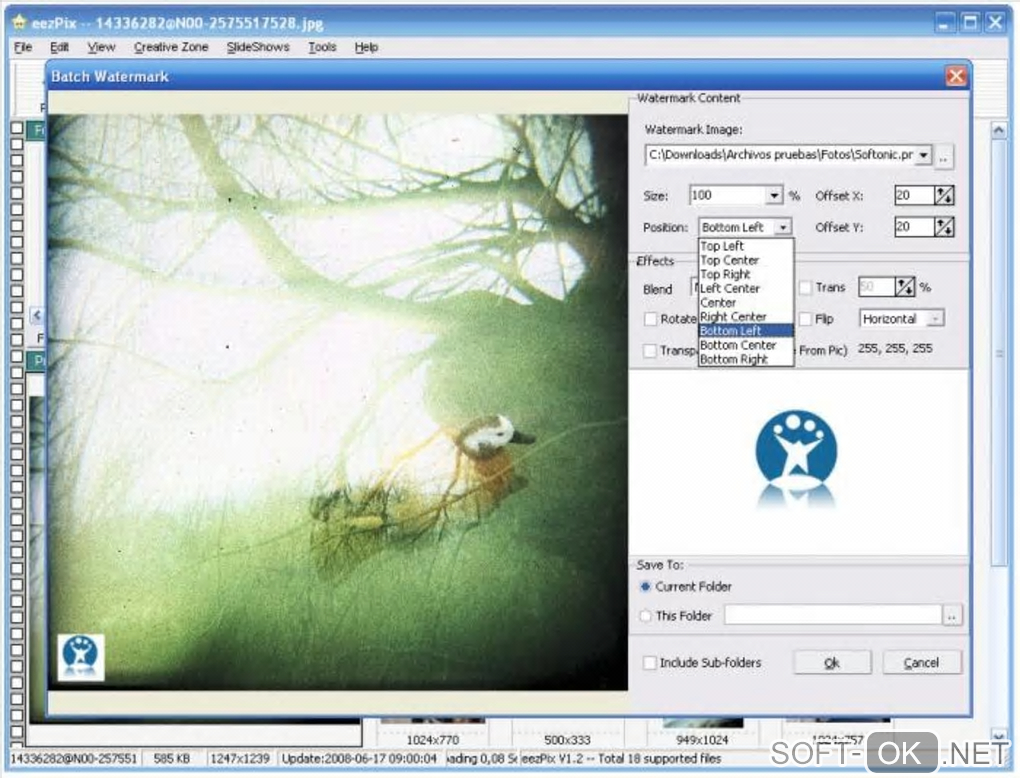Screen dimensions: 1020x778
Task: Open the Size percentage dropdown
Action: pyautogui.click(x=773, y=196)
